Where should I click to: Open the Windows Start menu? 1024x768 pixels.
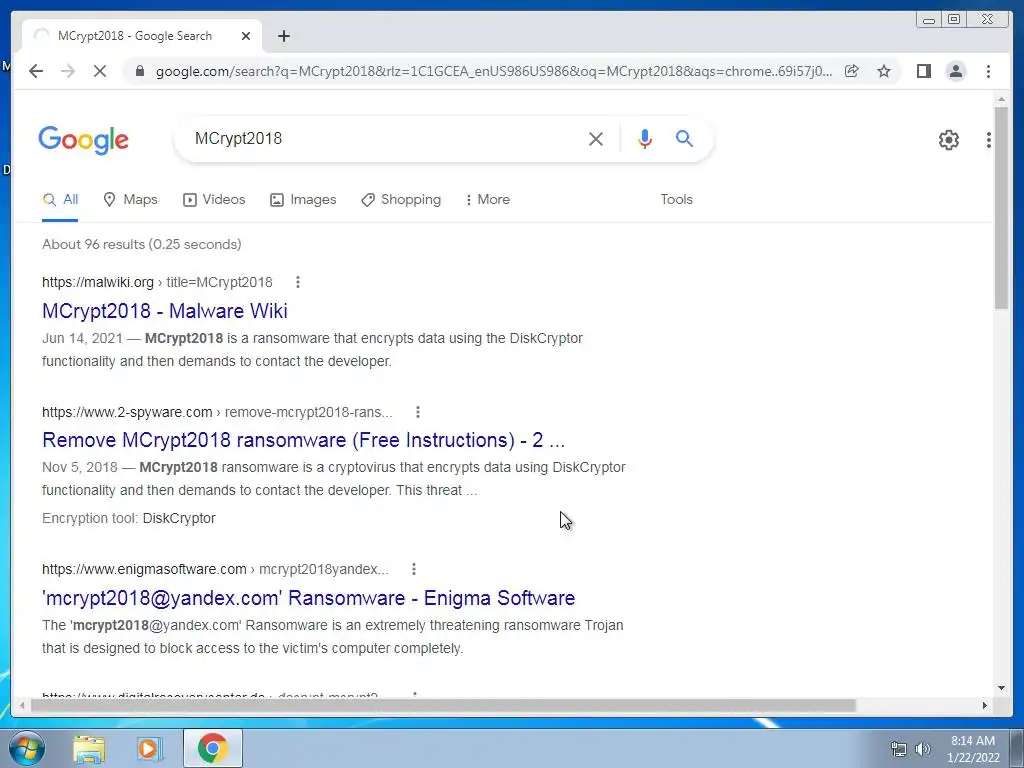click(x=26, y=748)
